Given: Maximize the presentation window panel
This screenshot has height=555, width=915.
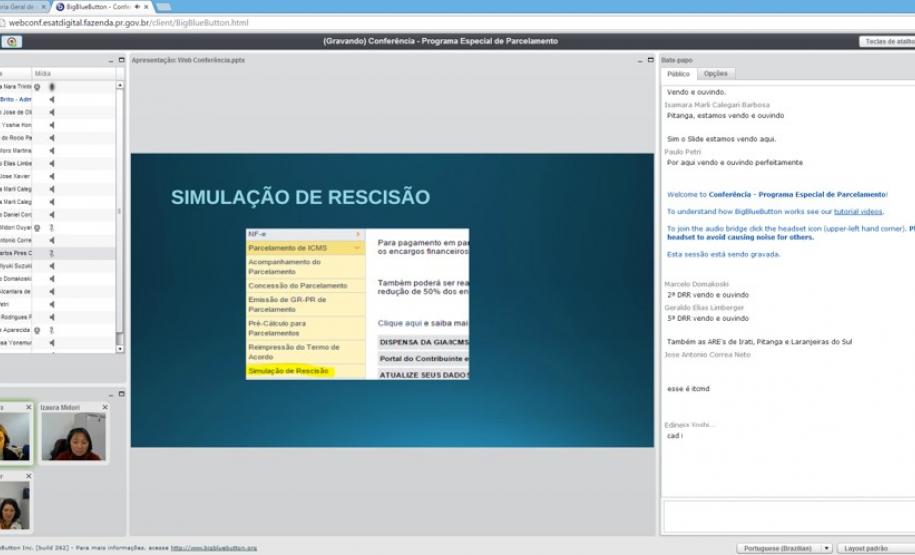Looking at the screenshot, I should (x=650, y=60).
